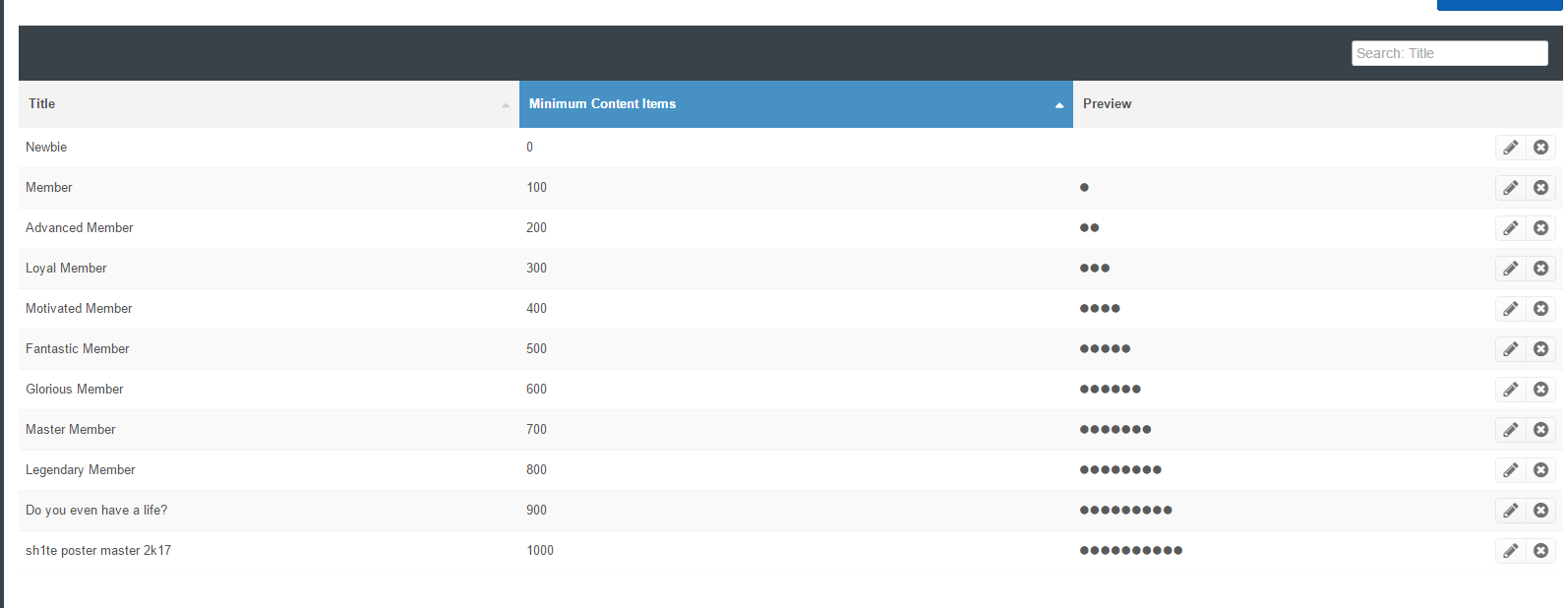Click the 700 minimum content value
The image size is (1568, 608).
pyautogui.click(x=536, y=429)
